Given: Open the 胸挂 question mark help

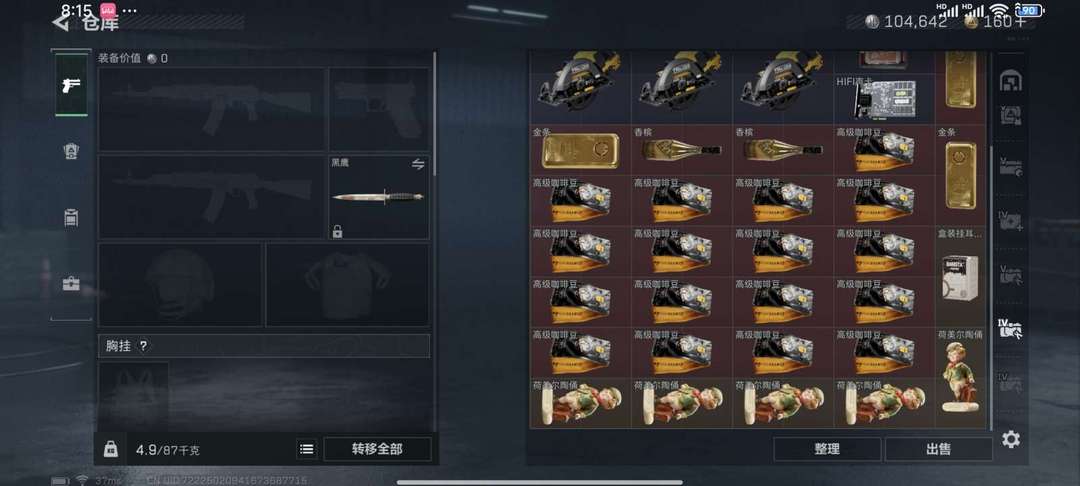Looking at the screenshot, I should tap(143, 346).
